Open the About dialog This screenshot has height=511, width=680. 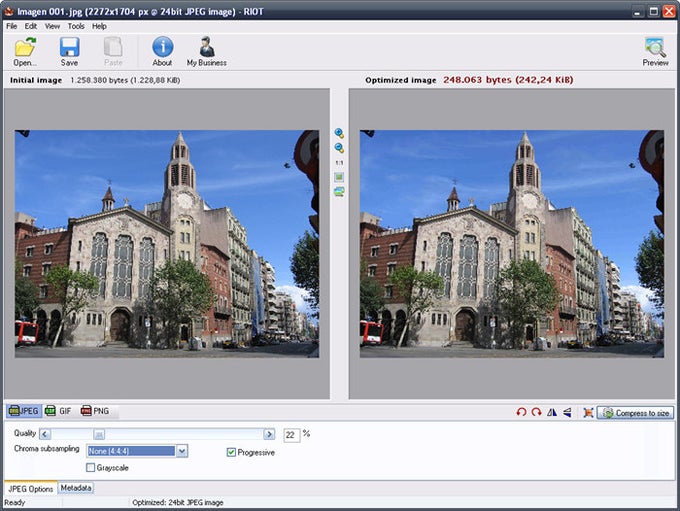pos(162,51)
